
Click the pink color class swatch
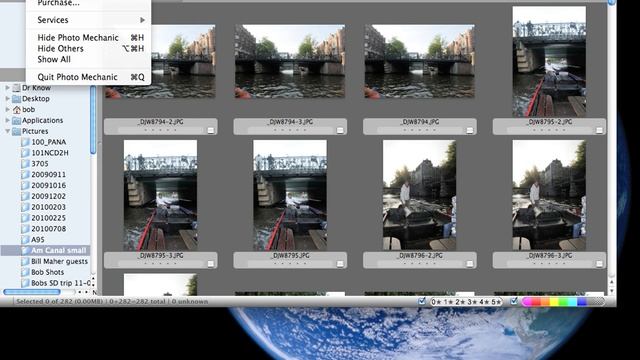point(527,302)
